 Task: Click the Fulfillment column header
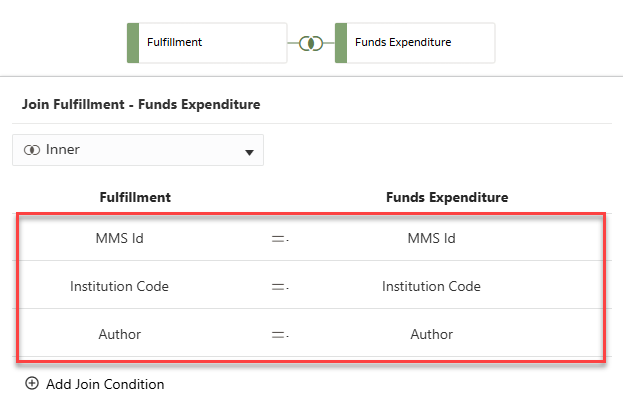(135, 197)
